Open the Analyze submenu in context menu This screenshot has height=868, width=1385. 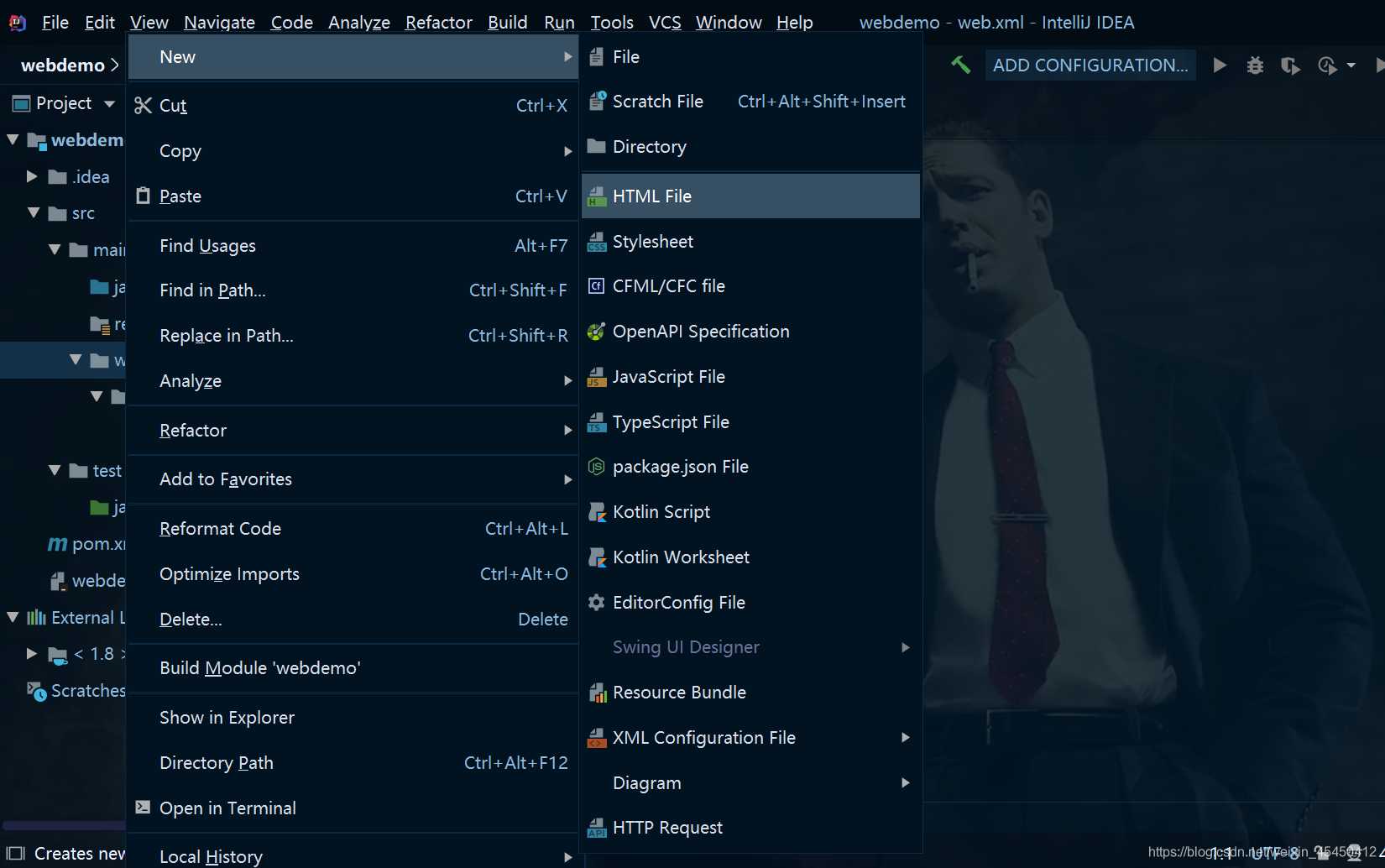(353, 380)
